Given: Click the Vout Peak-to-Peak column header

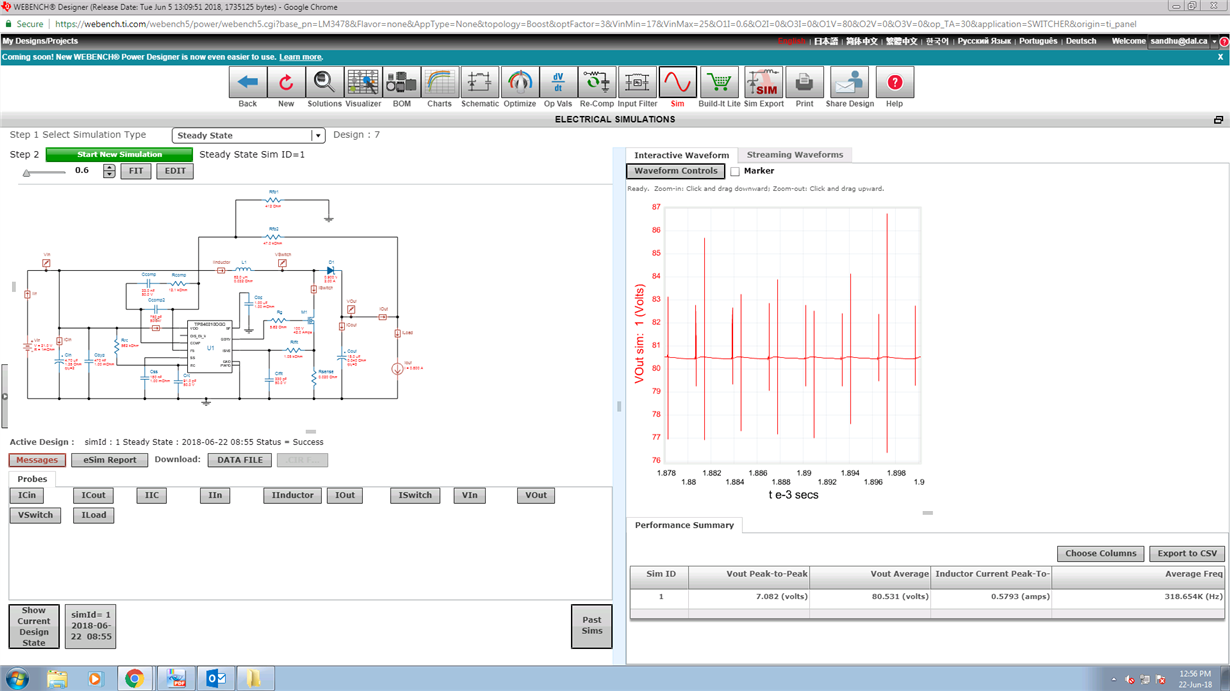Looking at the screenshot, I should (x=749, y=575).
